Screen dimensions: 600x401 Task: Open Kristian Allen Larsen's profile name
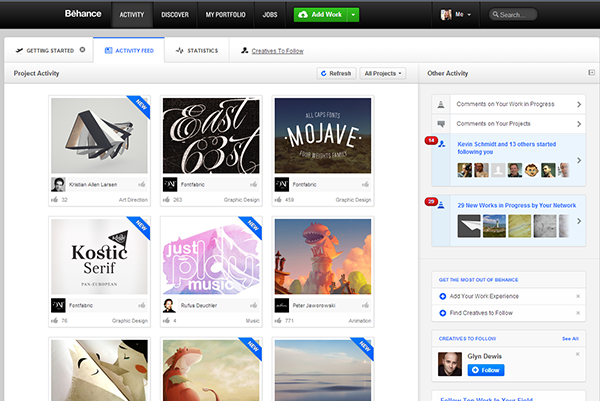pyautogui.click(x=93, y=184)
